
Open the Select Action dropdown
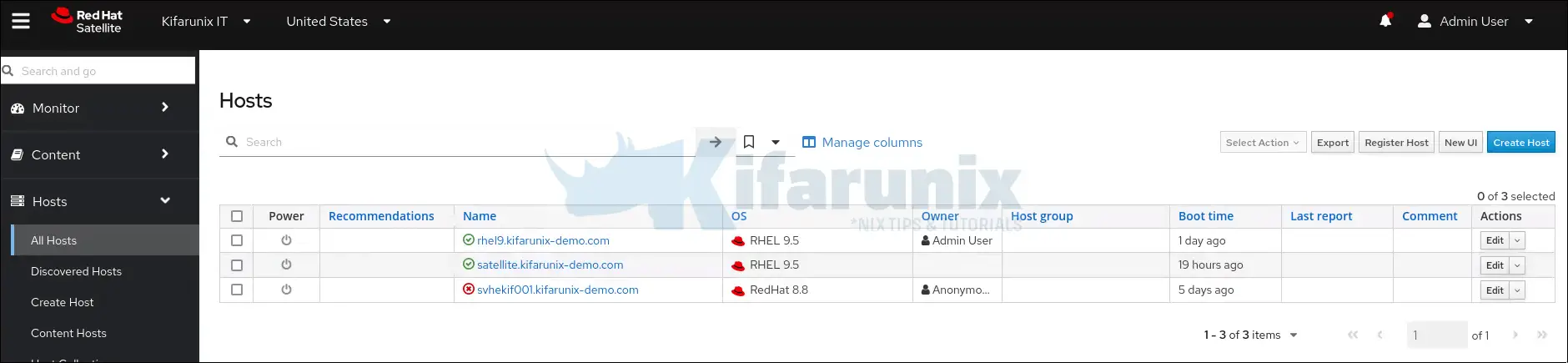coord(1263,143)
